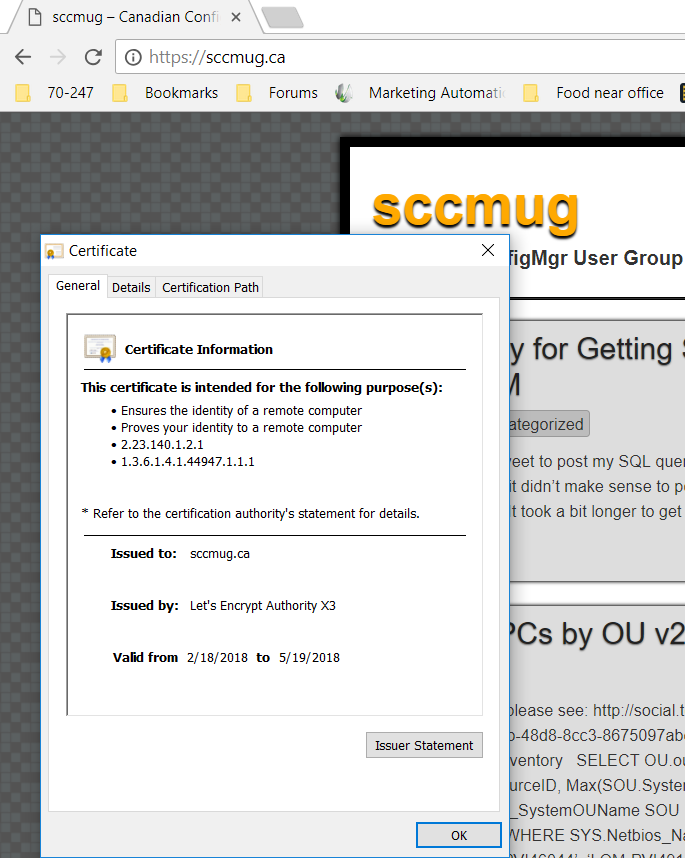The image size is (685, 858).
Task: Click the http://social.t link in the post
Action: 638,710
